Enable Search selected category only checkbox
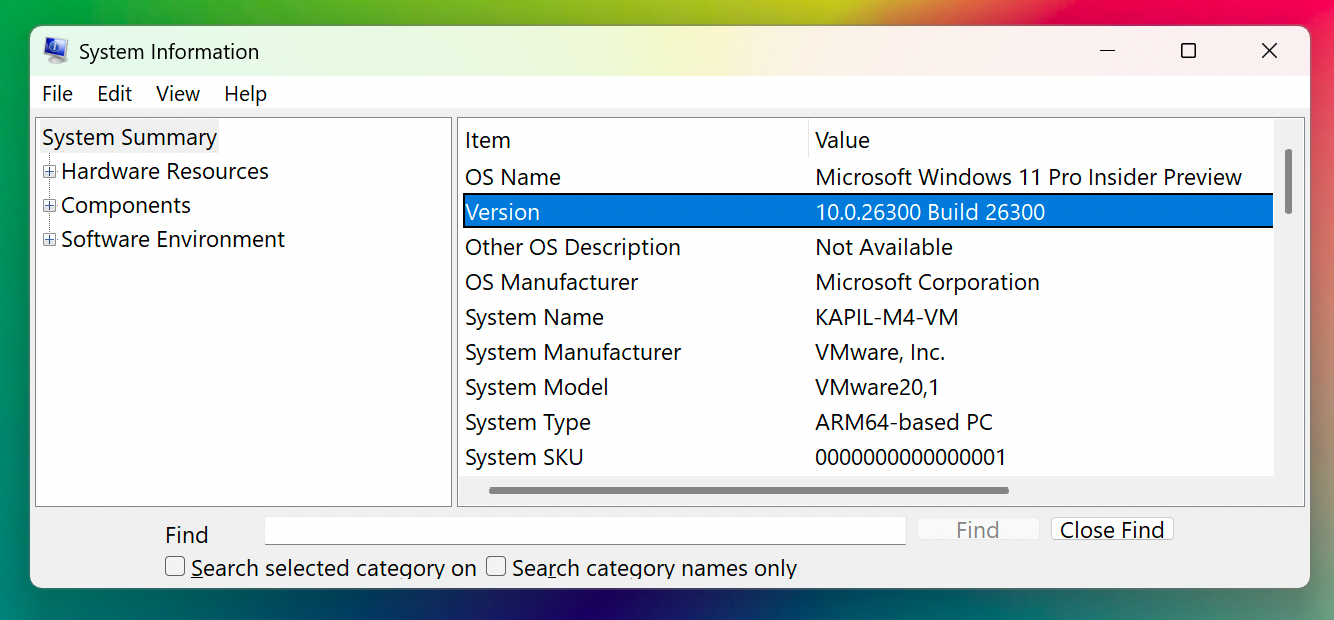This screenshot has width=1334, height=620. (175, 566)
